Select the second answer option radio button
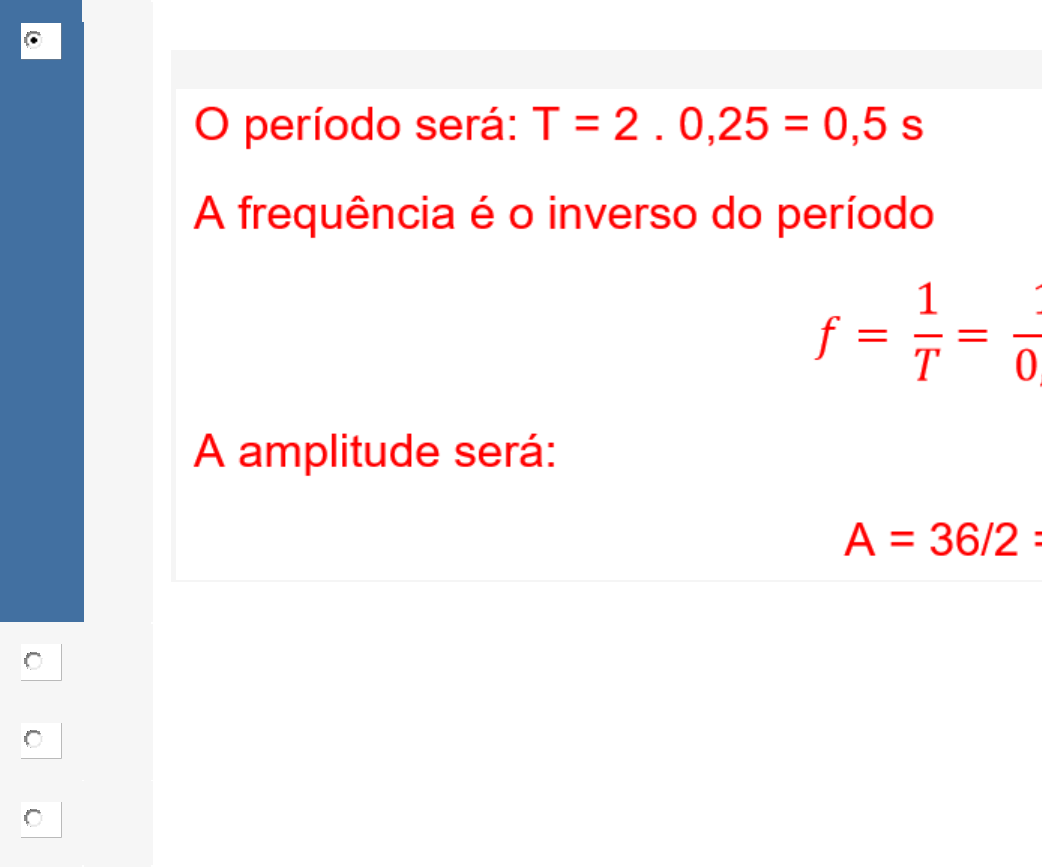Viewport: 1042px width, 867px height. pos(34,661)
